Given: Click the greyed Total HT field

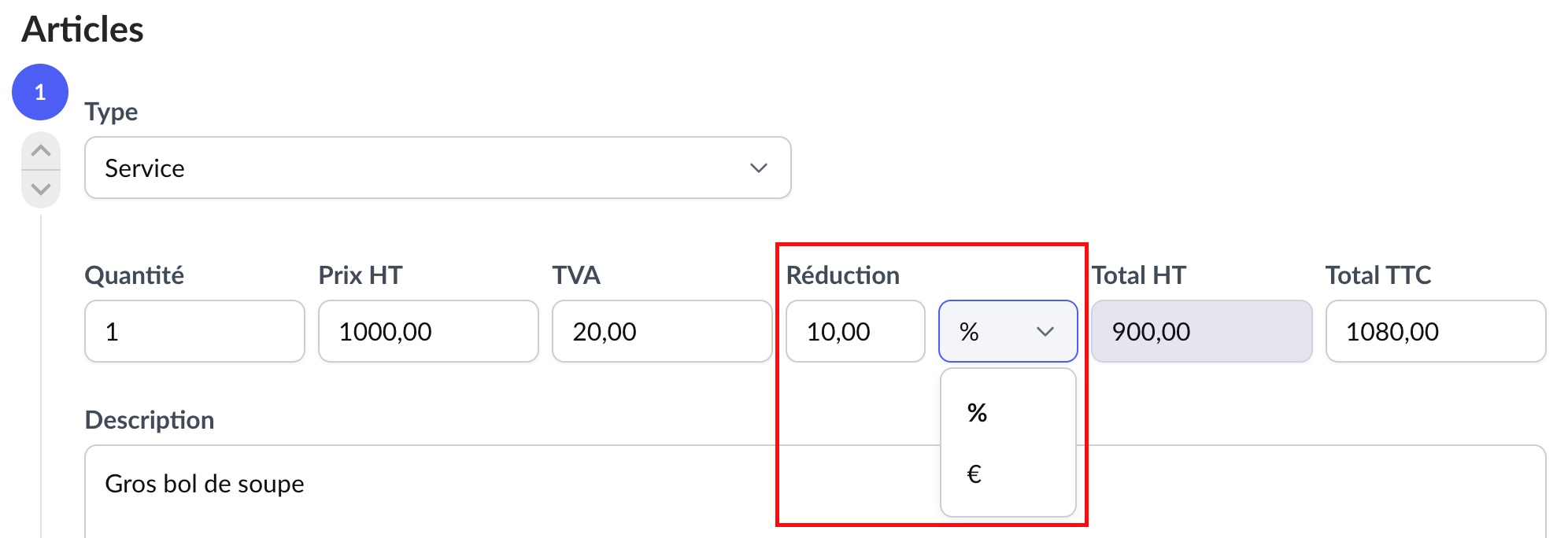Looking at the screenshot, I should pos(1201,331).
